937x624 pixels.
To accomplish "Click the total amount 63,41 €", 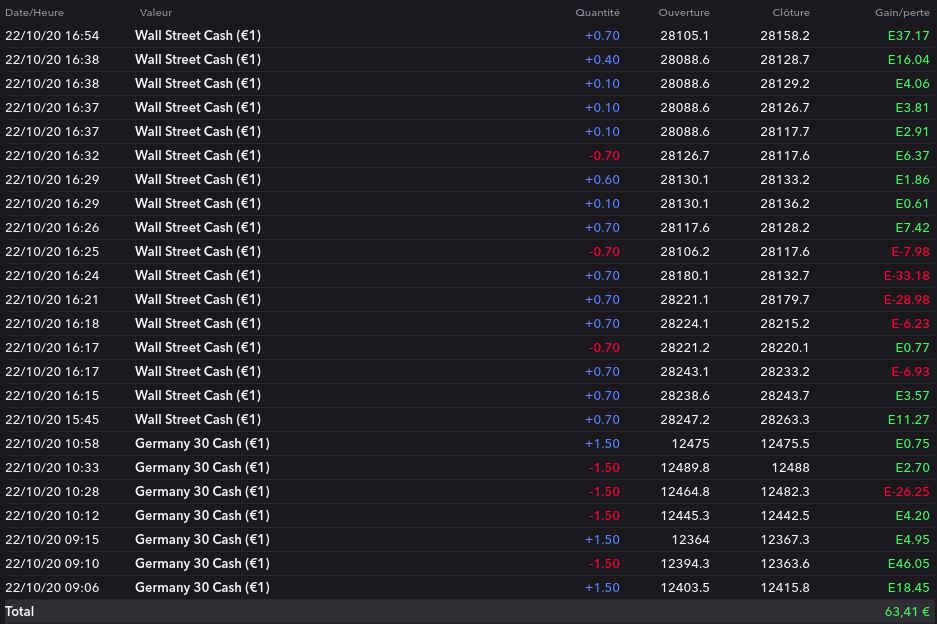I will click(907, 612).
